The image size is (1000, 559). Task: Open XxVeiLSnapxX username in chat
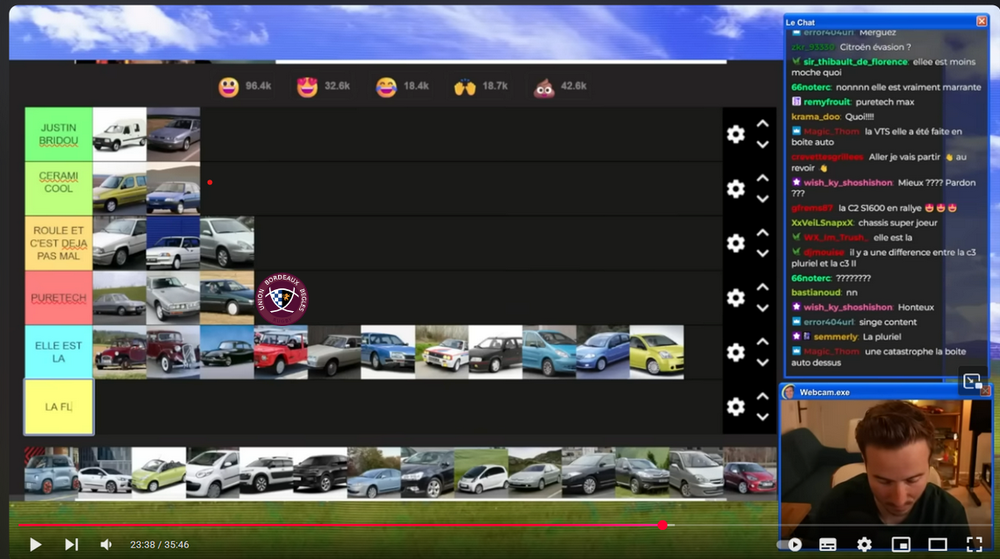[822, 223]
